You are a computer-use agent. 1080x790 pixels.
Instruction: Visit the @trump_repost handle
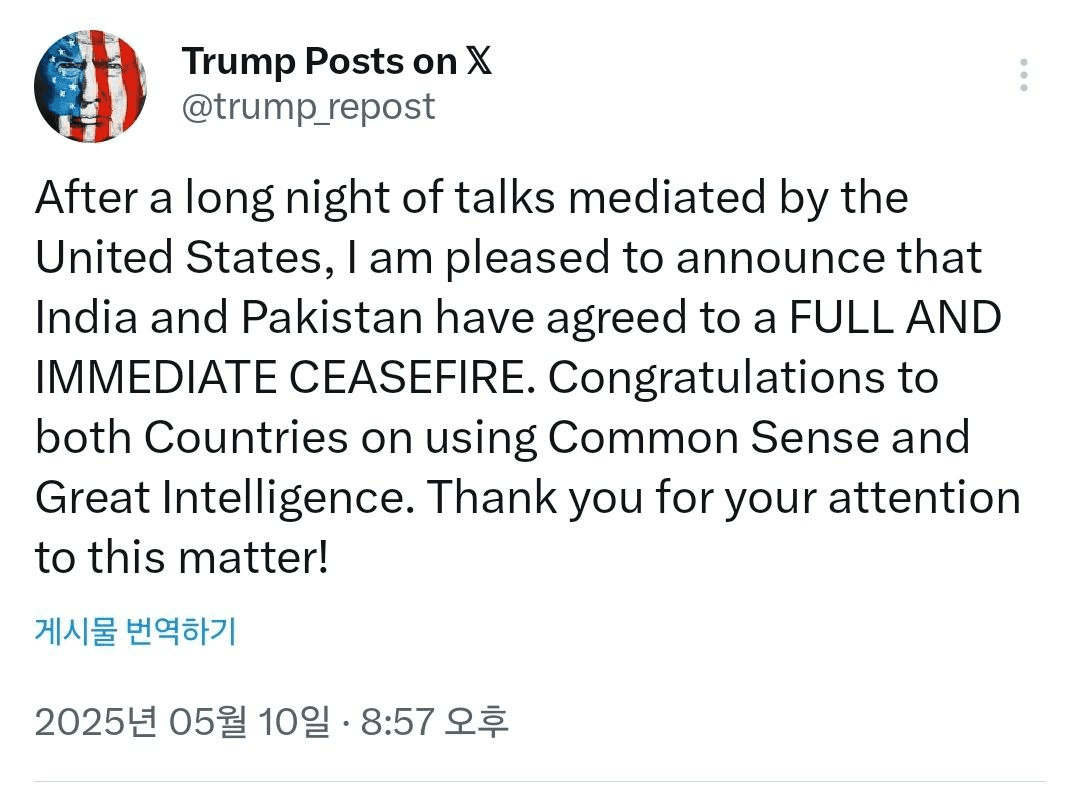tap(308, 107)
